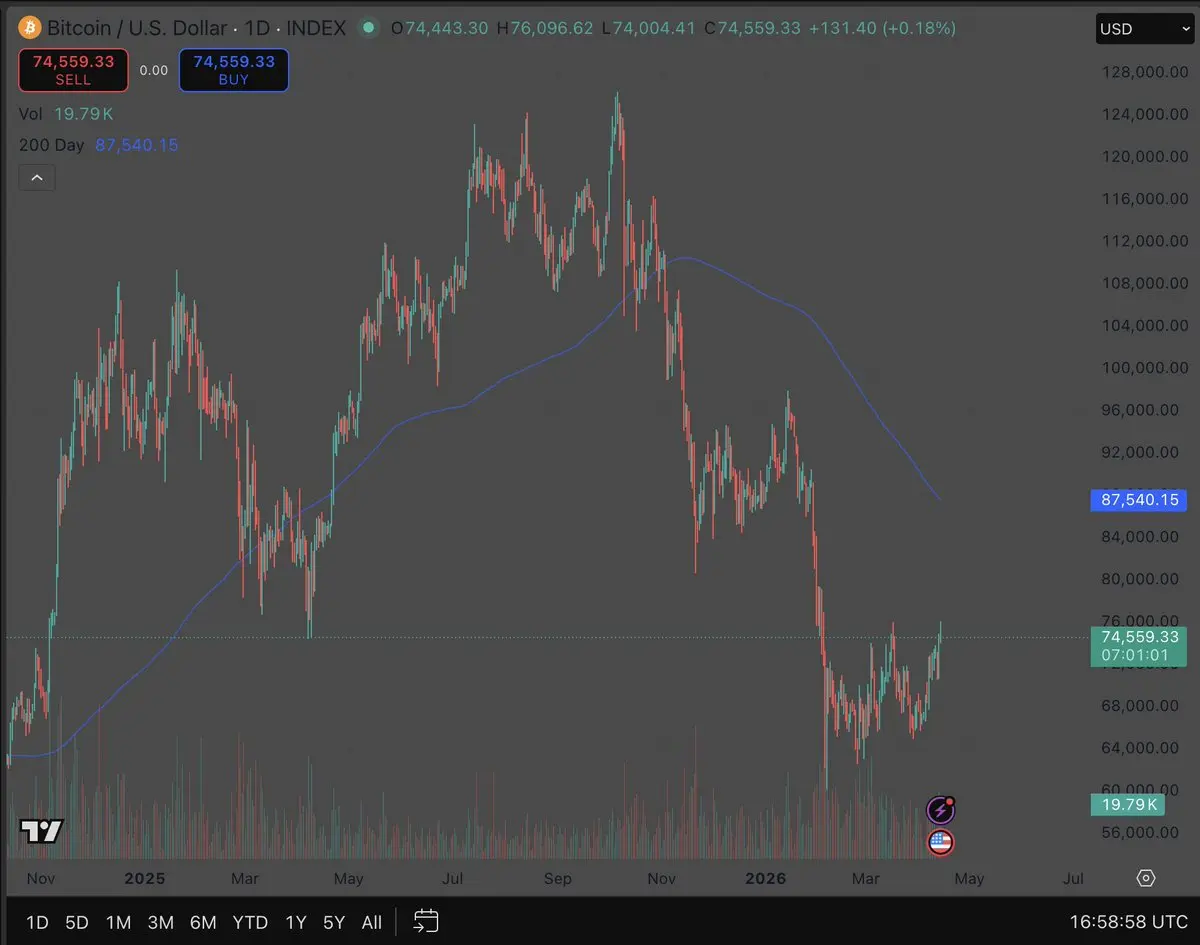
Task: Click the purple lightning event icon
Action: [x=941, y=809]
